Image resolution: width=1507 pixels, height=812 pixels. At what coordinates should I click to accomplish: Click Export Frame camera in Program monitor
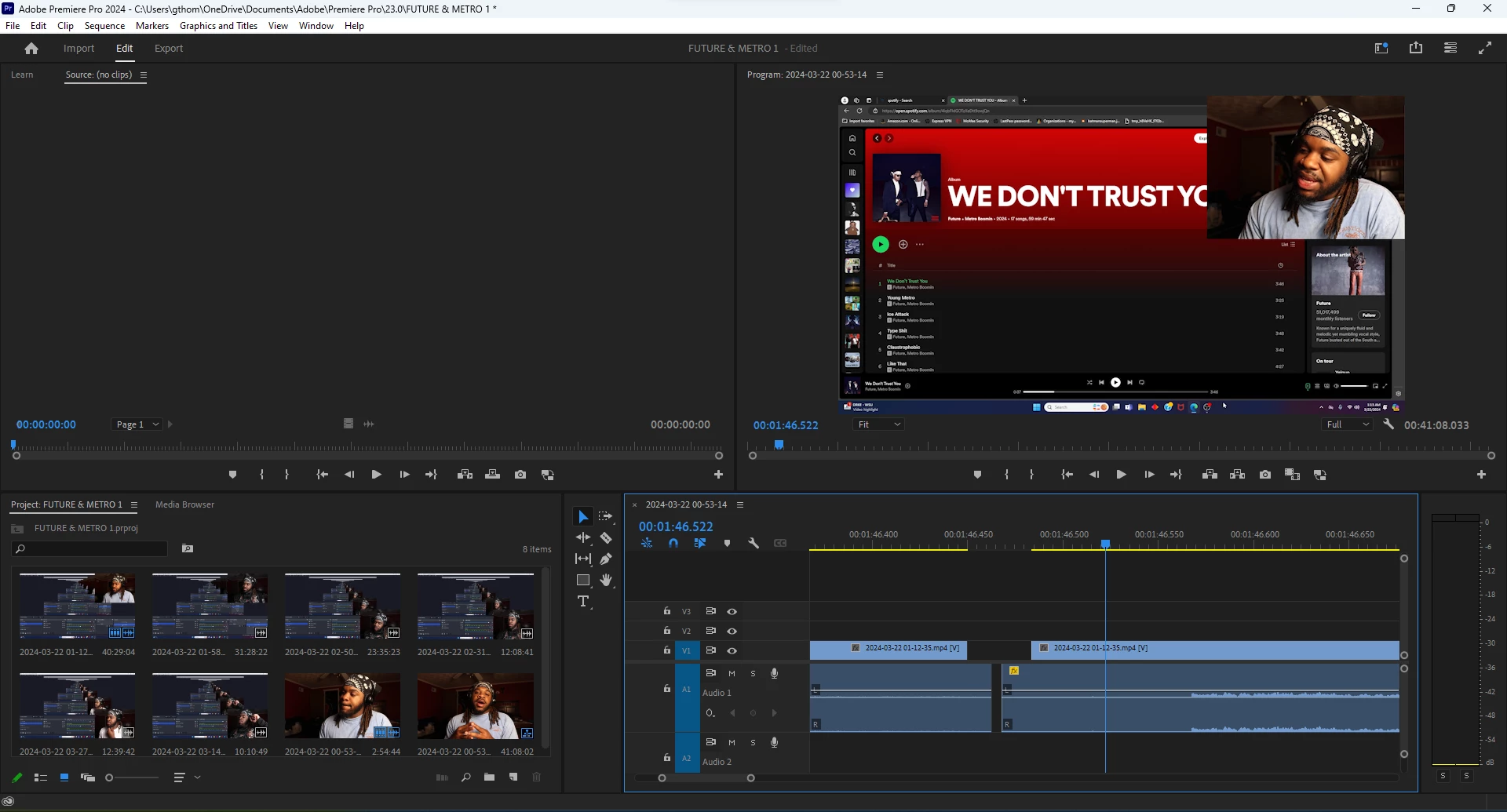(1265, 475)
